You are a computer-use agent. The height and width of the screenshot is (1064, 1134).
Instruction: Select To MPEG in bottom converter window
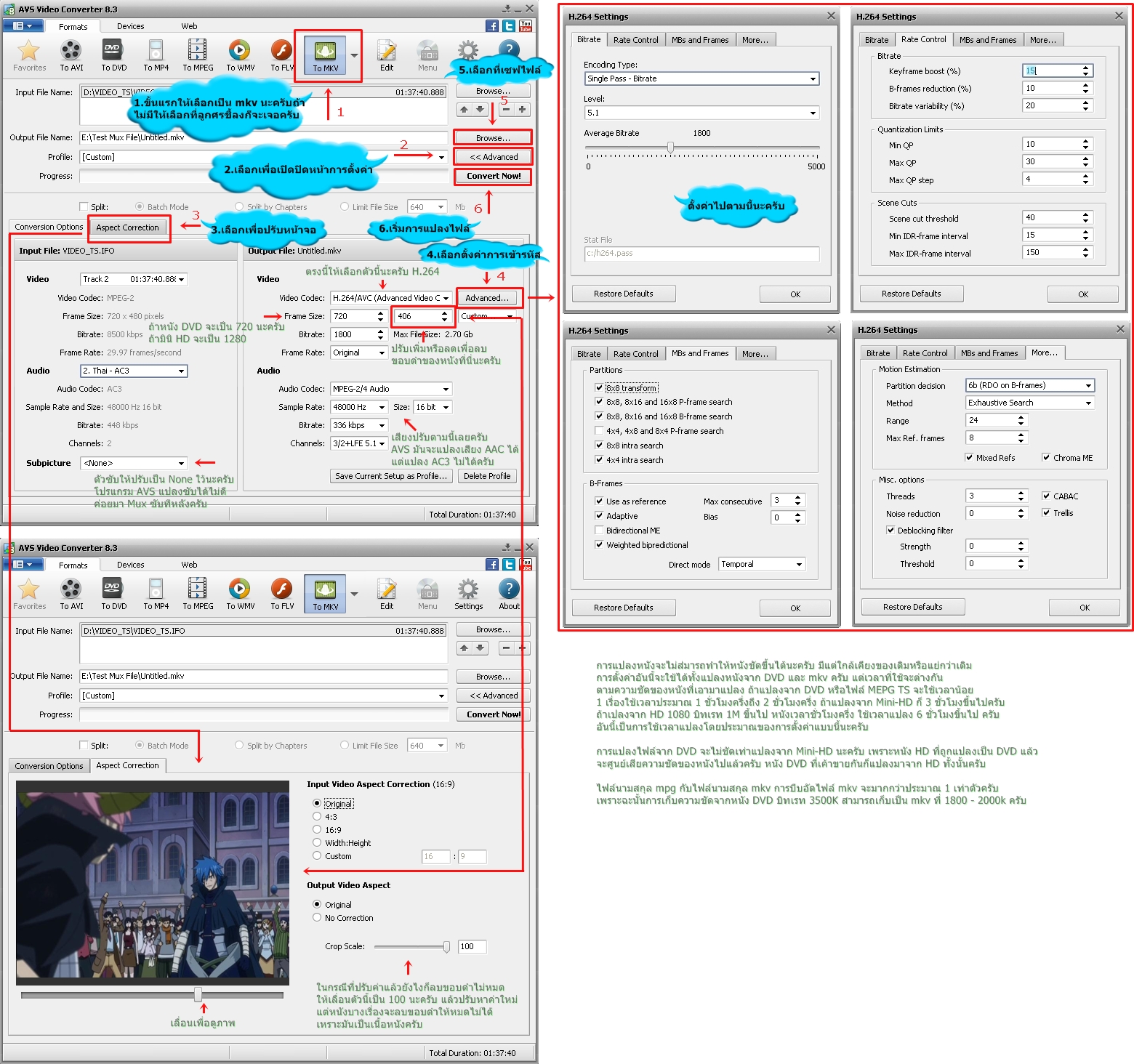tap(198, 595)
